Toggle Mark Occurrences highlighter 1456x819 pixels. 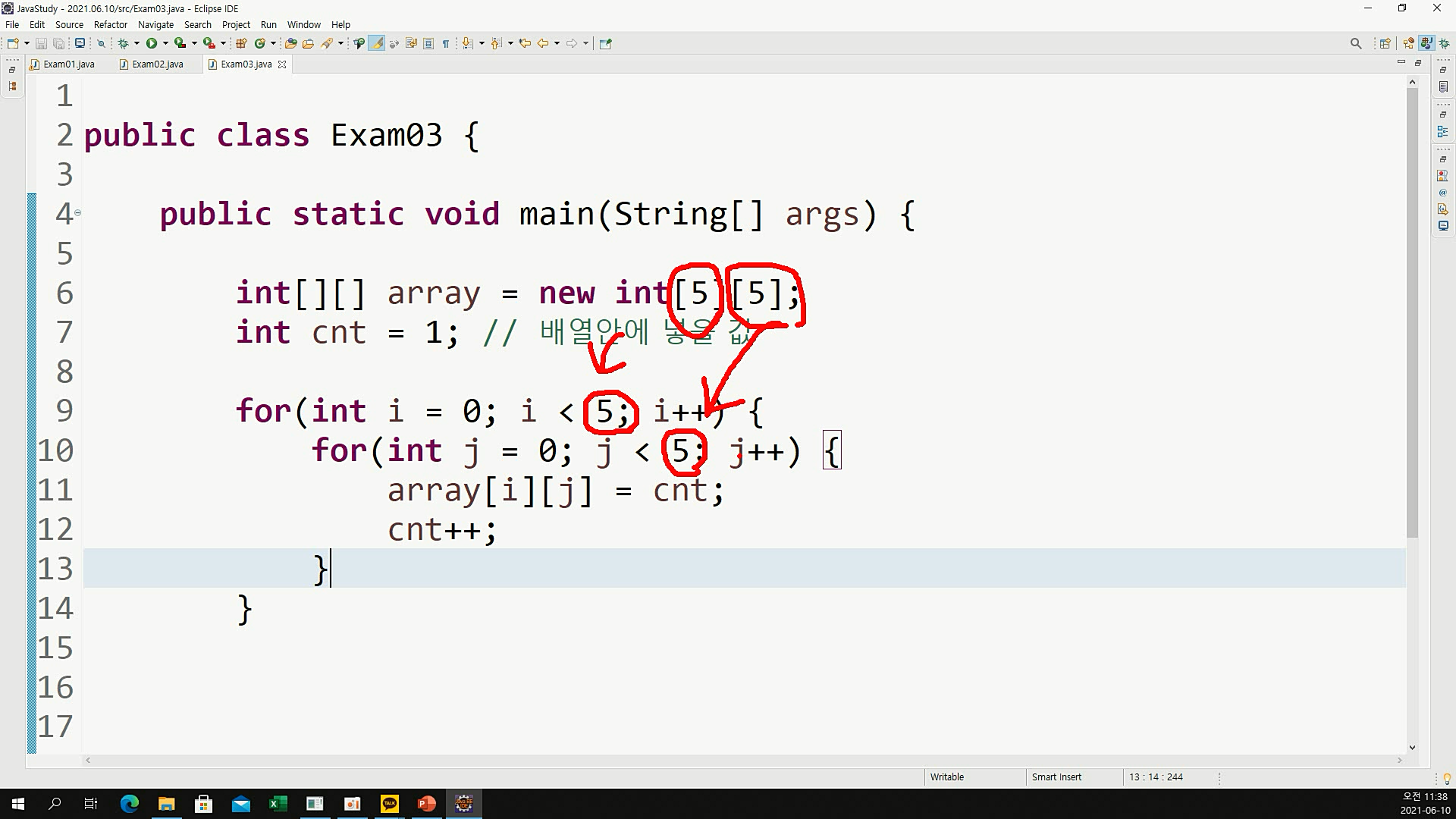[x=377, y=43]
